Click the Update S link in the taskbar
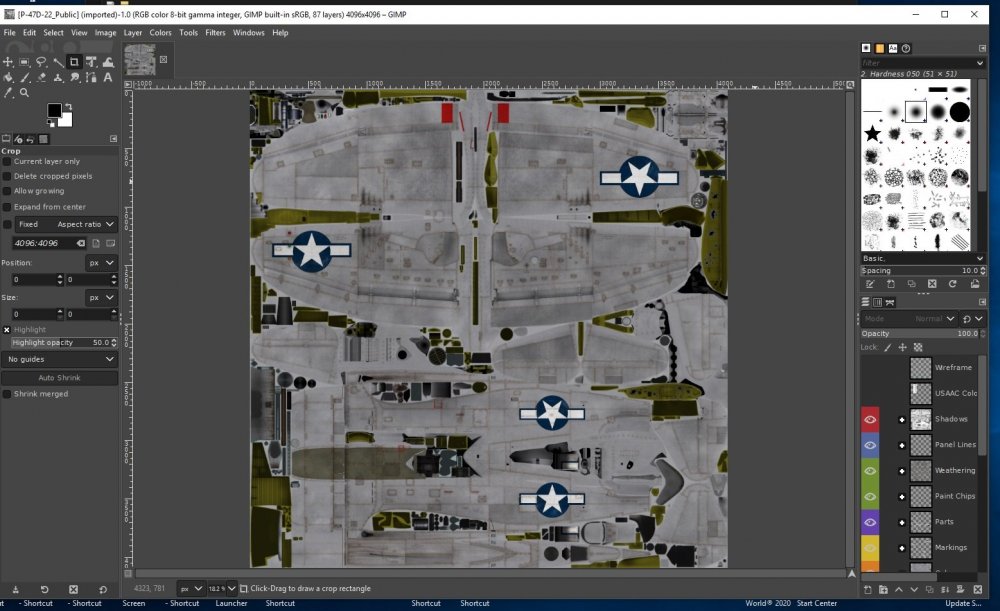1000x611 pixels. 964,602
